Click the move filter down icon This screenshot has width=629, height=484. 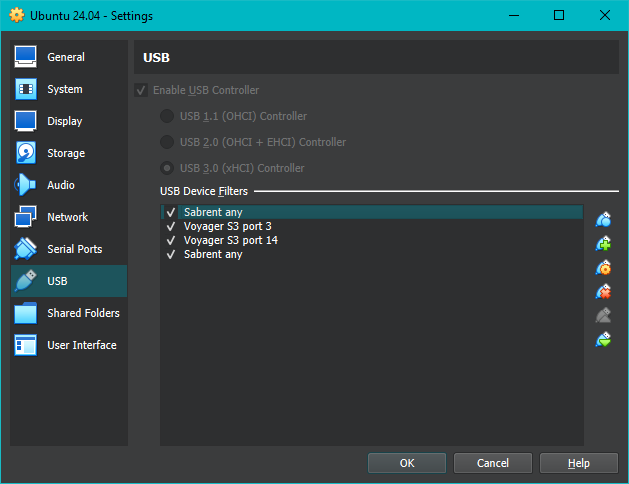coord(603,340)
